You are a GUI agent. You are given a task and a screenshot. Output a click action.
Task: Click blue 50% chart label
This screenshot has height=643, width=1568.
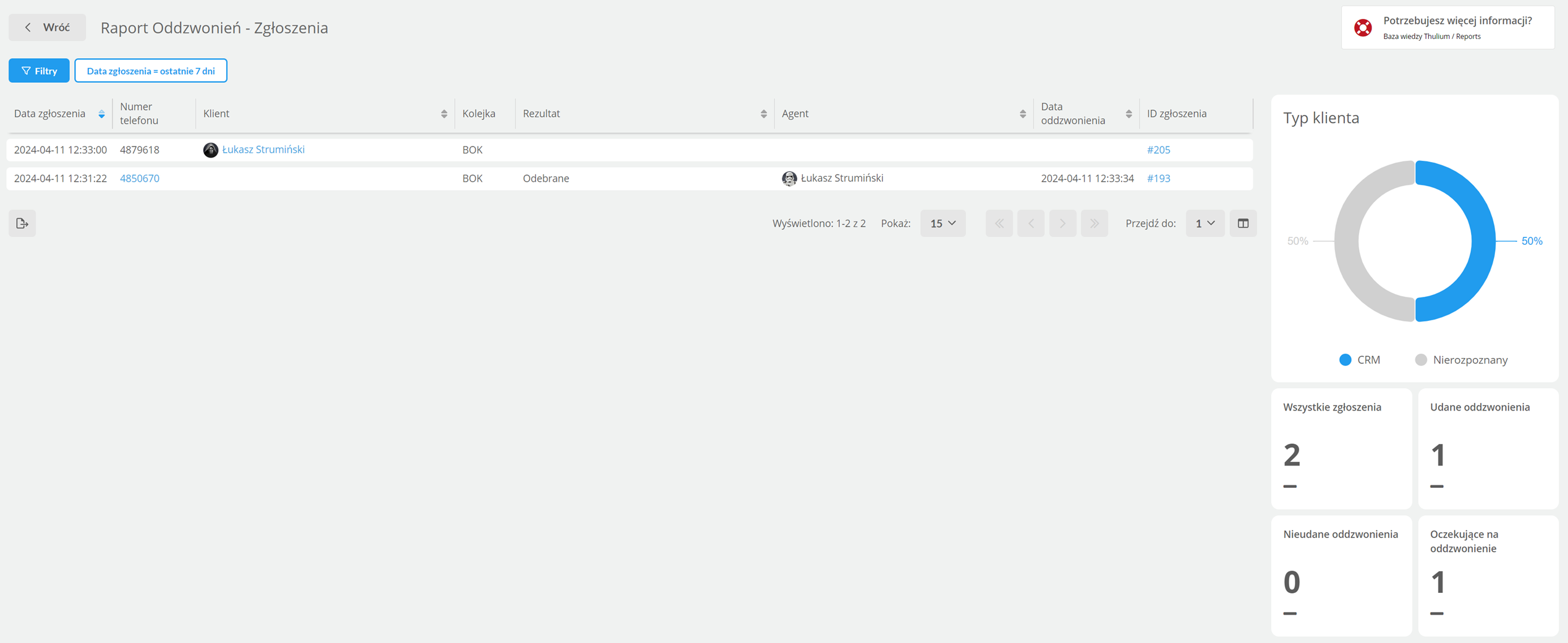pos(1532,241)
